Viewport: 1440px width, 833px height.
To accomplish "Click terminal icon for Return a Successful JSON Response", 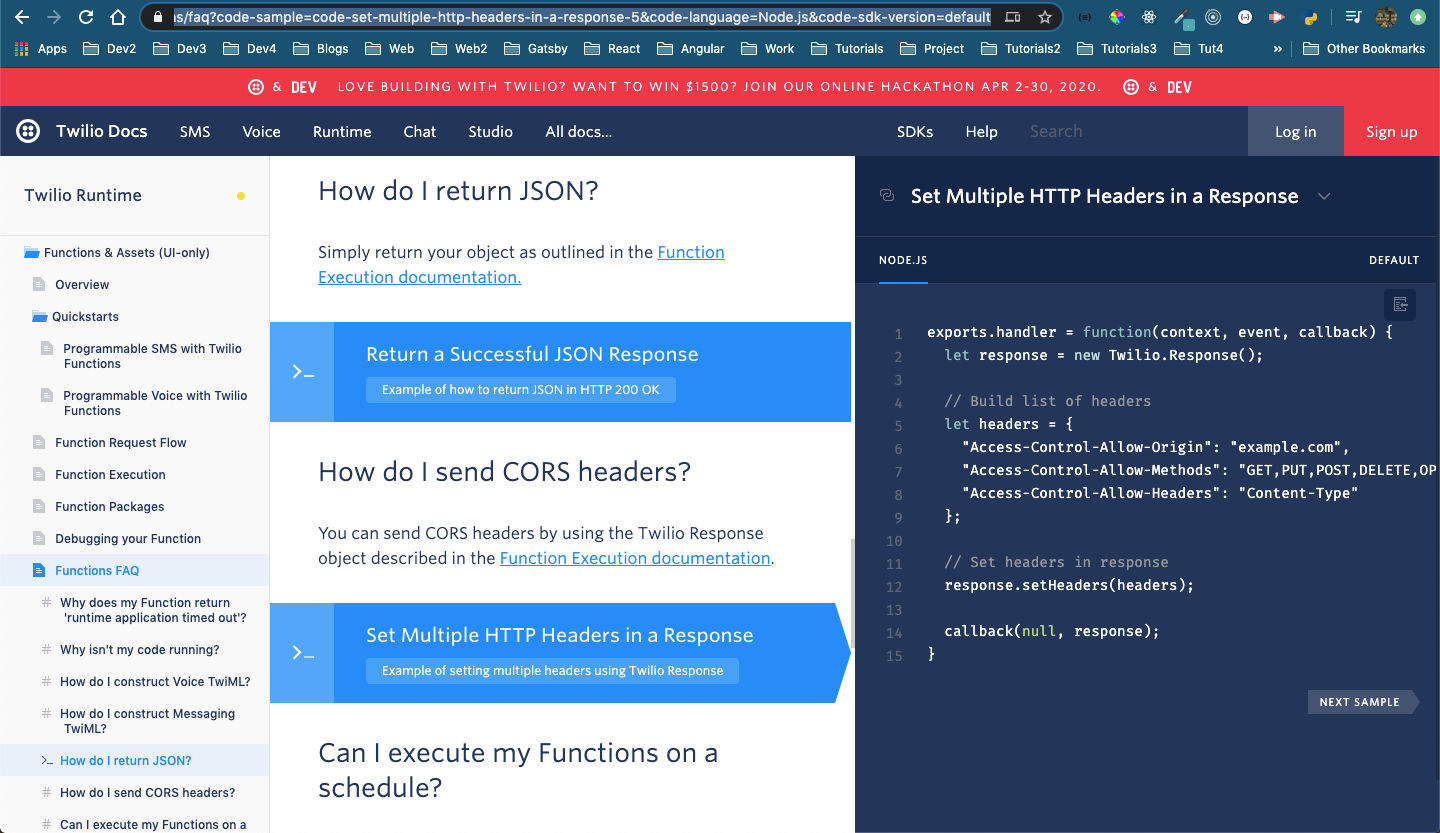I will (x=302, y=372).
